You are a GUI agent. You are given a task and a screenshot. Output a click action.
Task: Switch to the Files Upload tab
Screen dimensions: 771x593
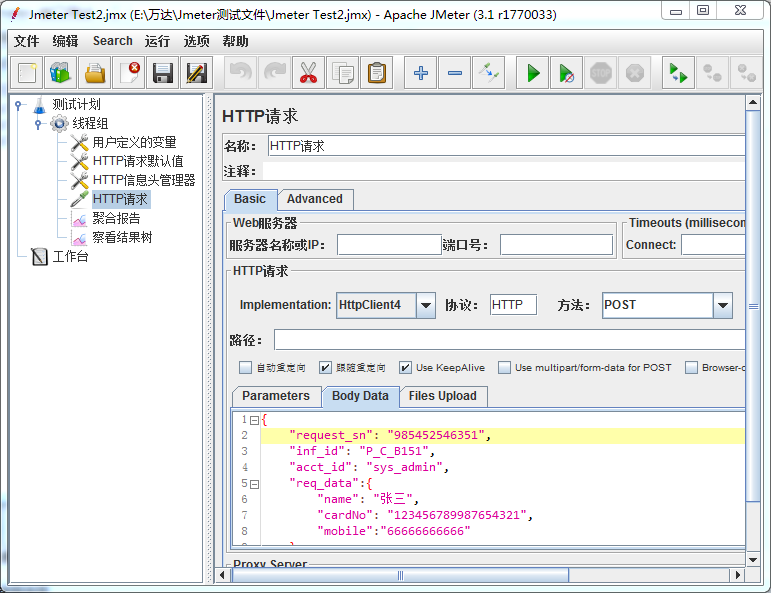click(443, 396)
